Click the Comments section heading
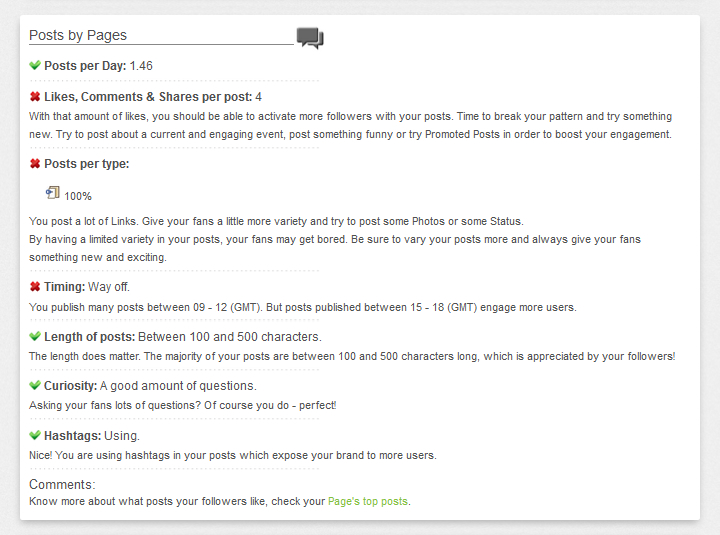 [62, 485]
